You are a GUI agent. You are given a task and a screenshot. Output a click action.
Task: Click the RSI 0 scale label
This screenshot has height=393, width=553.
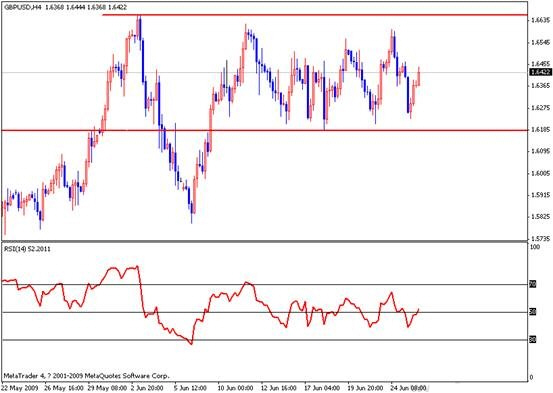531,378
